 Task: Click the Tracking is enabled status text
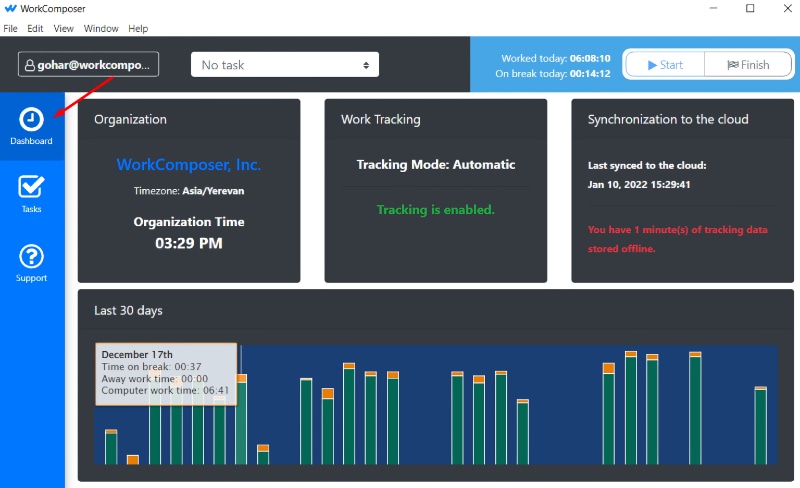436,209
